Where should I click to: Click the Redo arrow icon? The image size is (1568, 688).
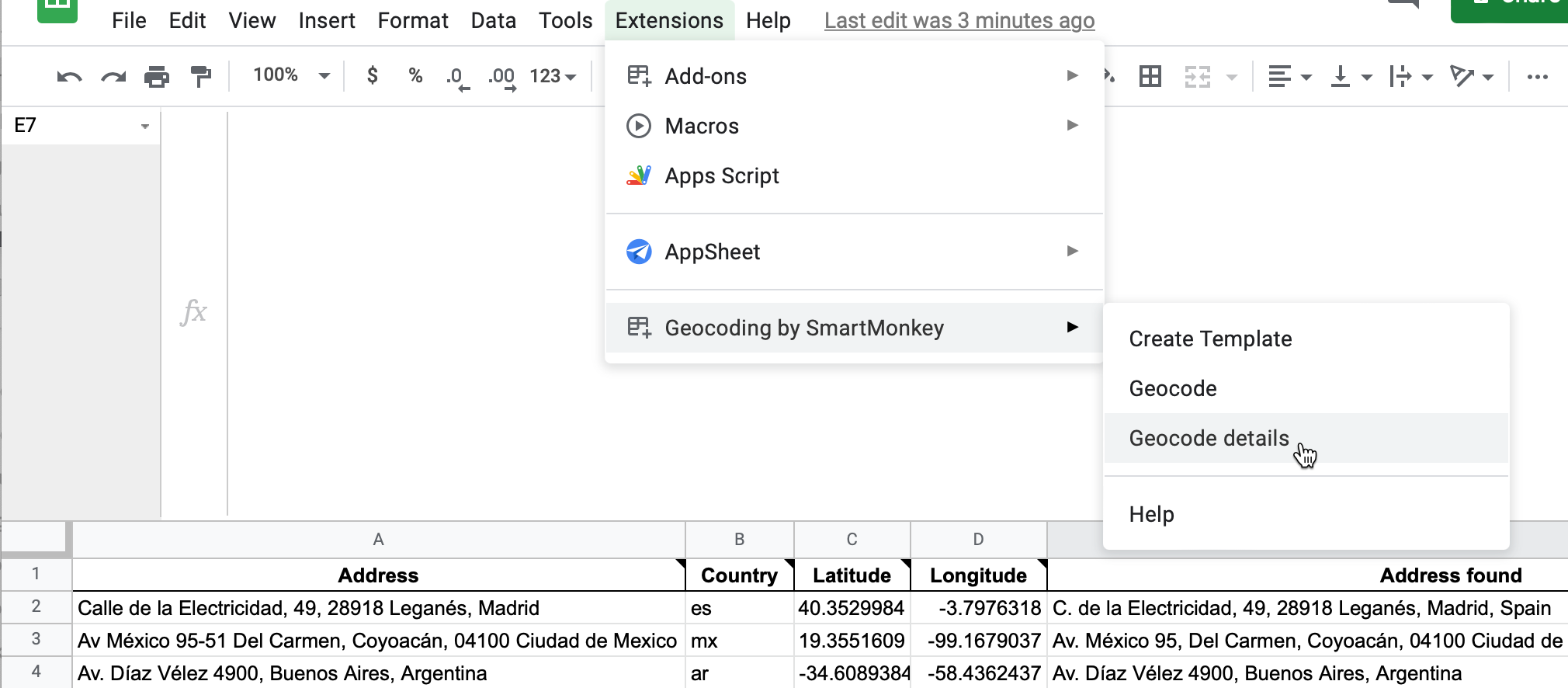[x=113, y=77]
